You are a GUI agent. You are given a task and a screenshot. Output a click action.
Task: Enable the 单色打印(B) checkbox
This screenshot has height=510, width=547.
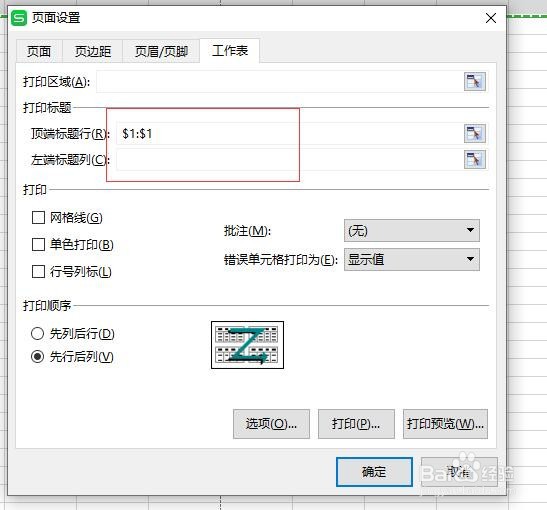pyautogui.click(x=38, y=245)
